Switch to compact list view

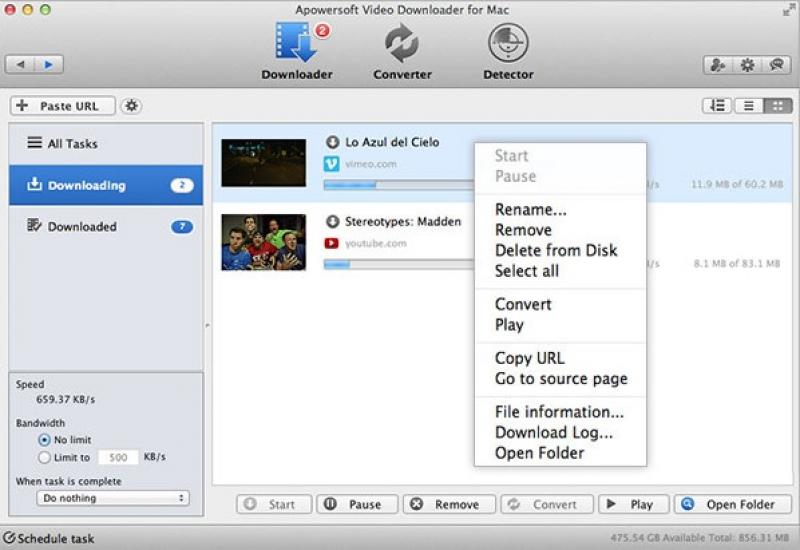[748, 106]
